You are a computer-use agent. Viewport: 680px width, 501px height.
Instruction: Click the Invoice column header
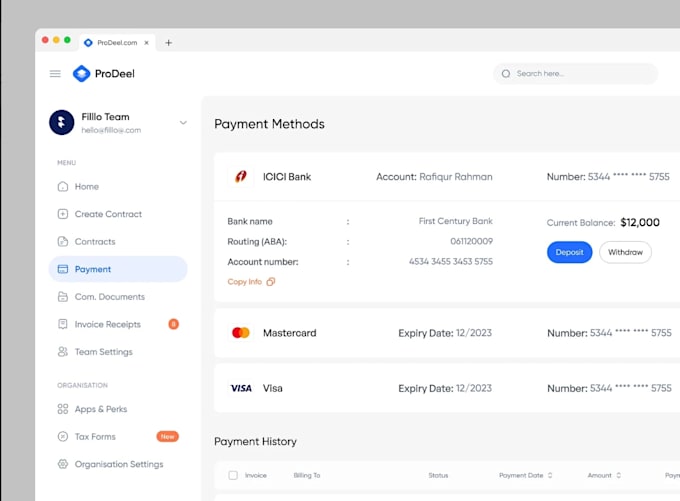pyautogui.click(x=256, y=475)
